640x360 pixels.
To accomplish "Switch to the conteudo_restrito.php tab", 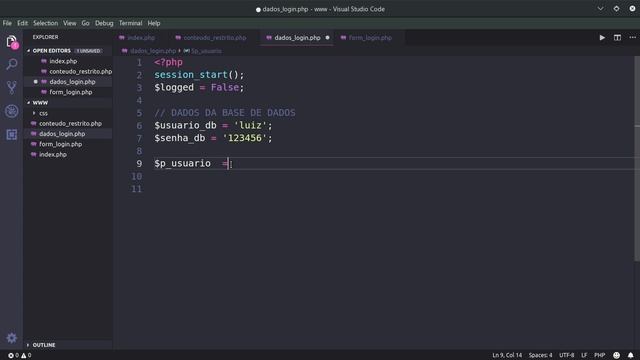I will click(x=214, y=38).
